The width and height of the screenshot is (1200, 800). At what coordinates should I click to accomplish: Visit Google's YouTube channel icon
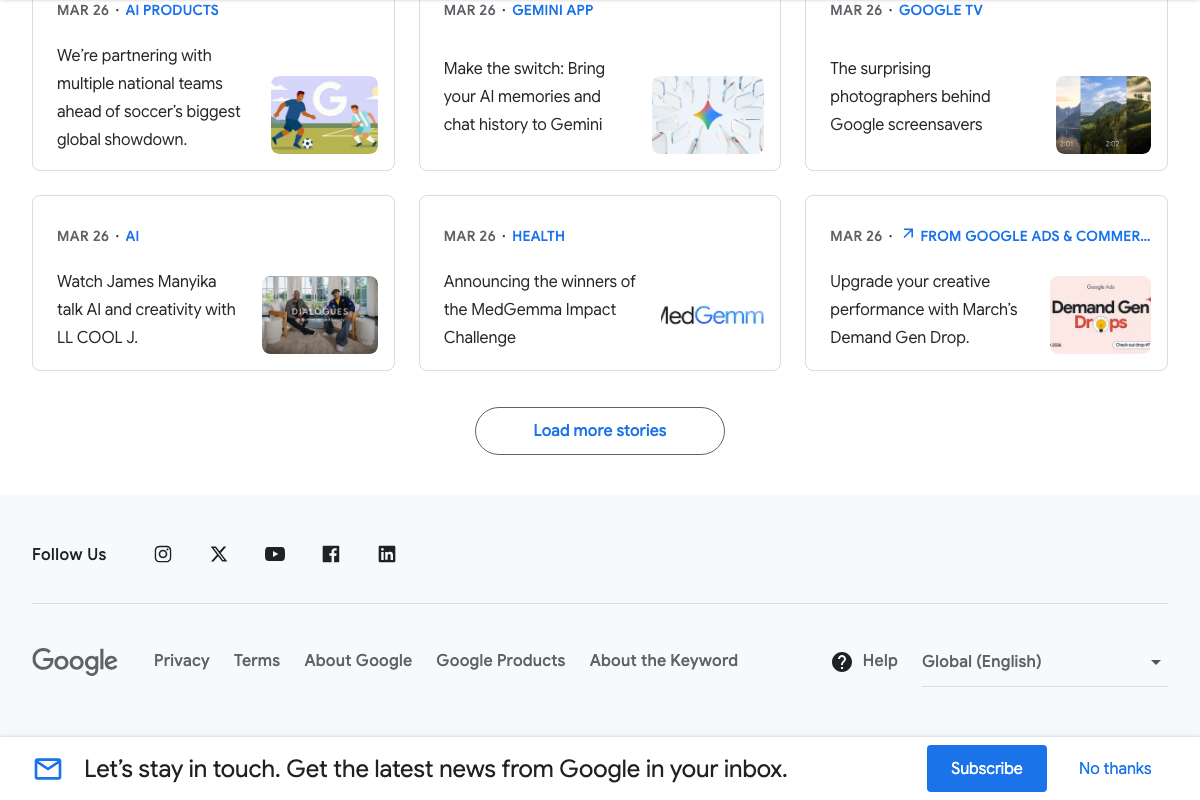[x=275, y=554]
